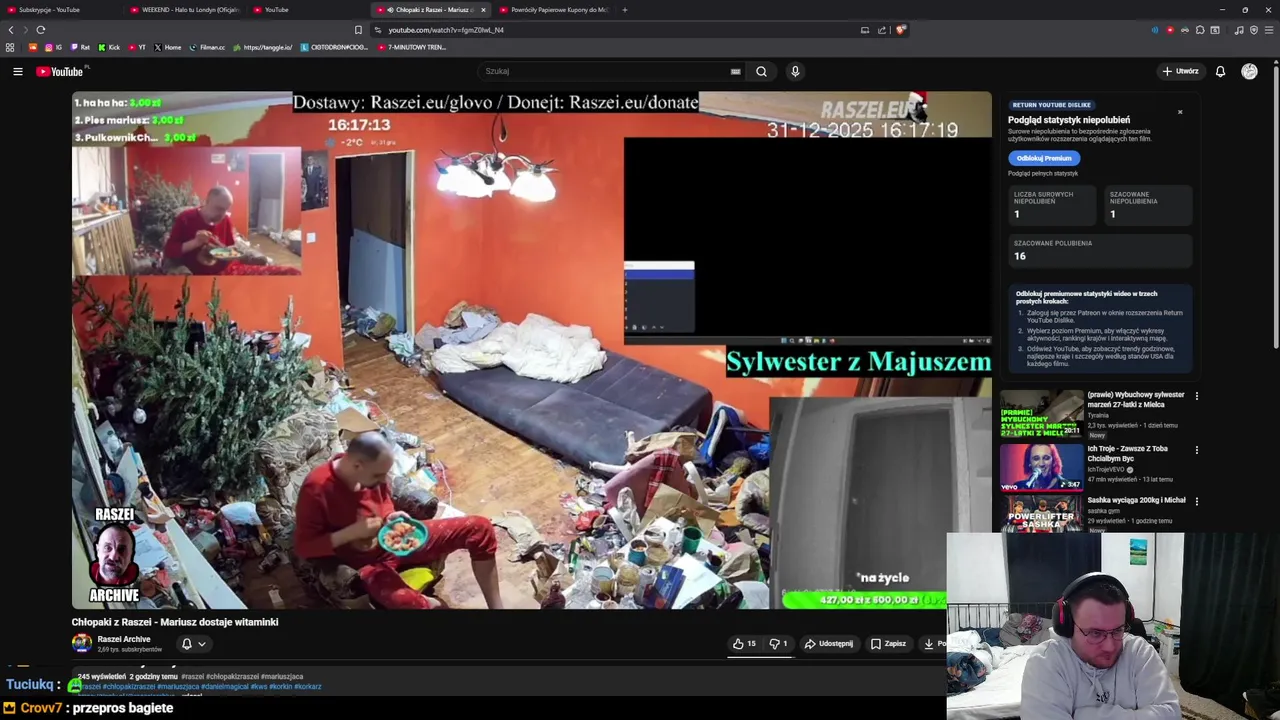Click the browser address bar URL
Image resolution: width=1280 pixels, height=720 pixels.
tap(446, 30)
